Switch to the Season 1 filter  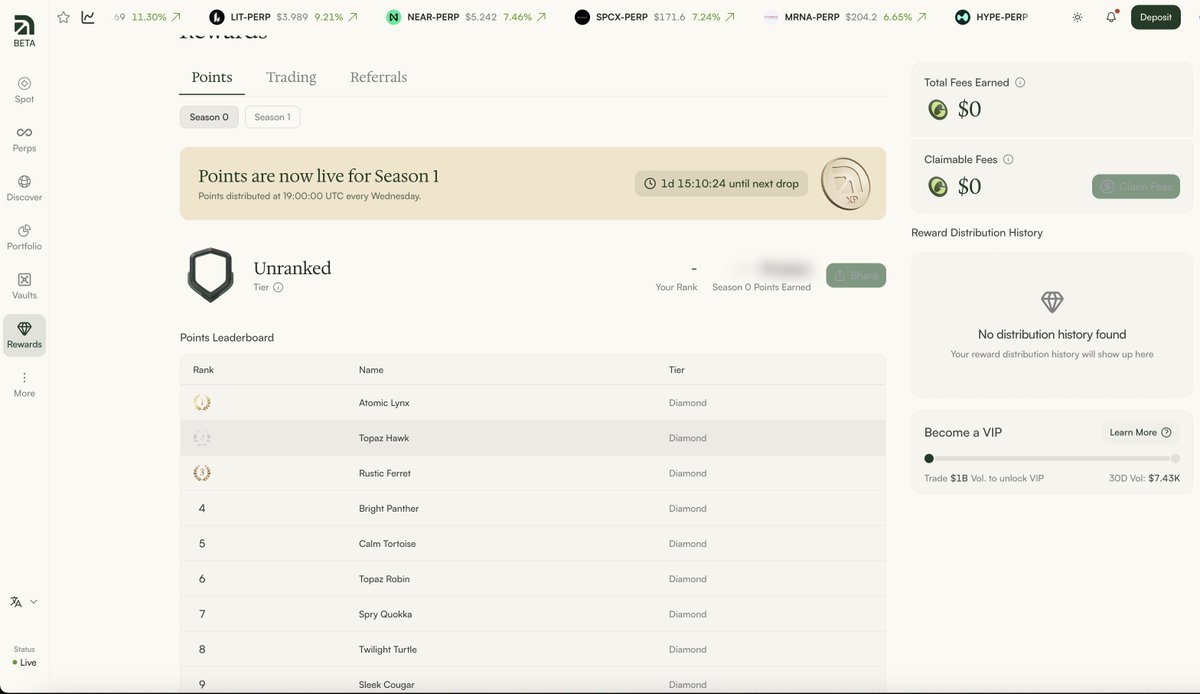[272, 117]
